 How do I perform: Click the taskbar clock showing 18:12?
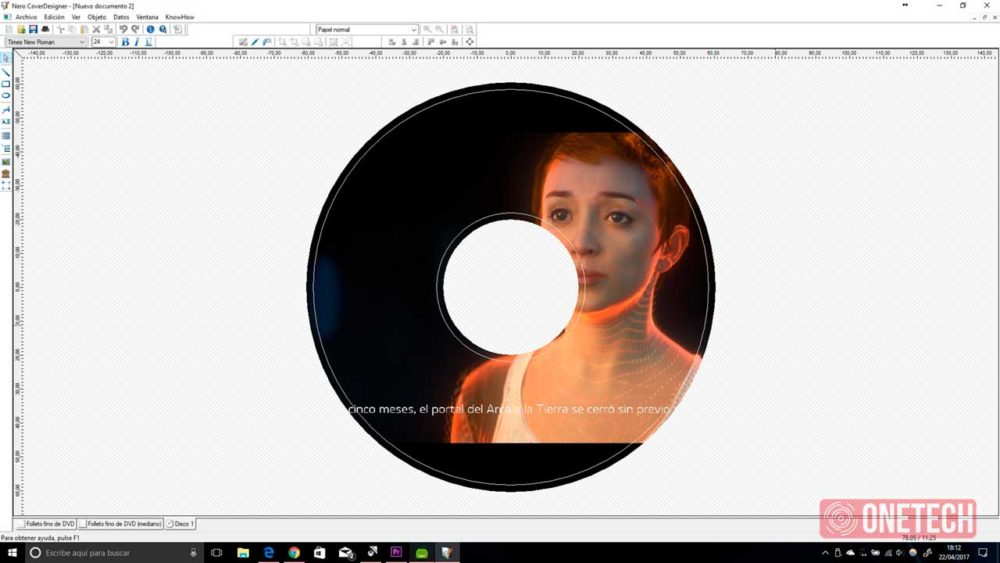pyautogui.click(x=953, y=553)
